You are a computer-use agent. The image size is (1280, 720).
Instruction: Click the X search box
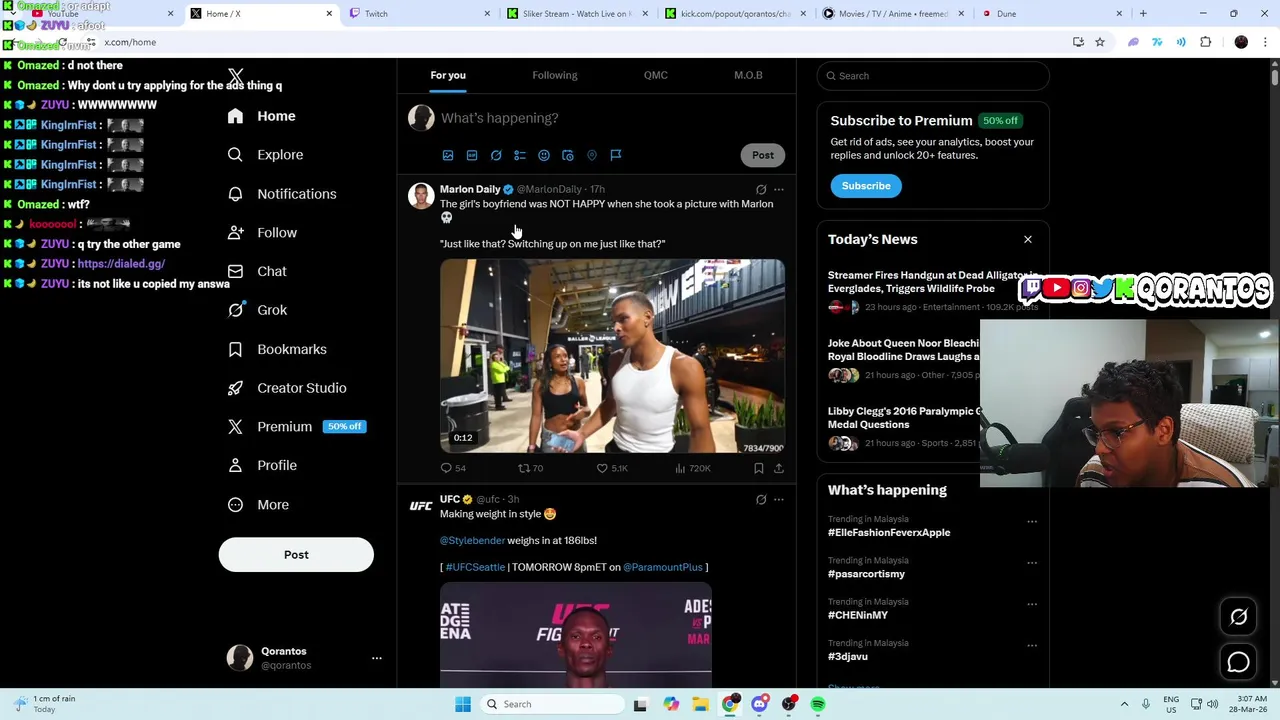click(x=933, y=76)
